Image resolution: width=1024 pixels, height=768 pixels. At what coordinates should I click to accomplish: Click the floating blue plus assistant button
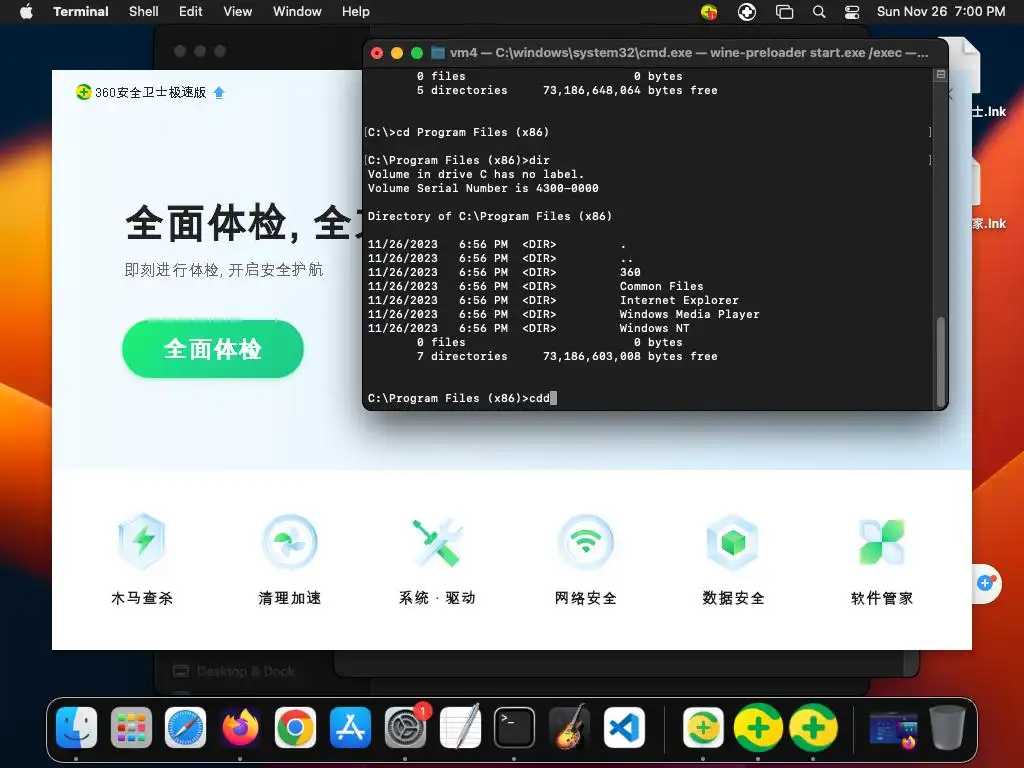coord(985,583)
